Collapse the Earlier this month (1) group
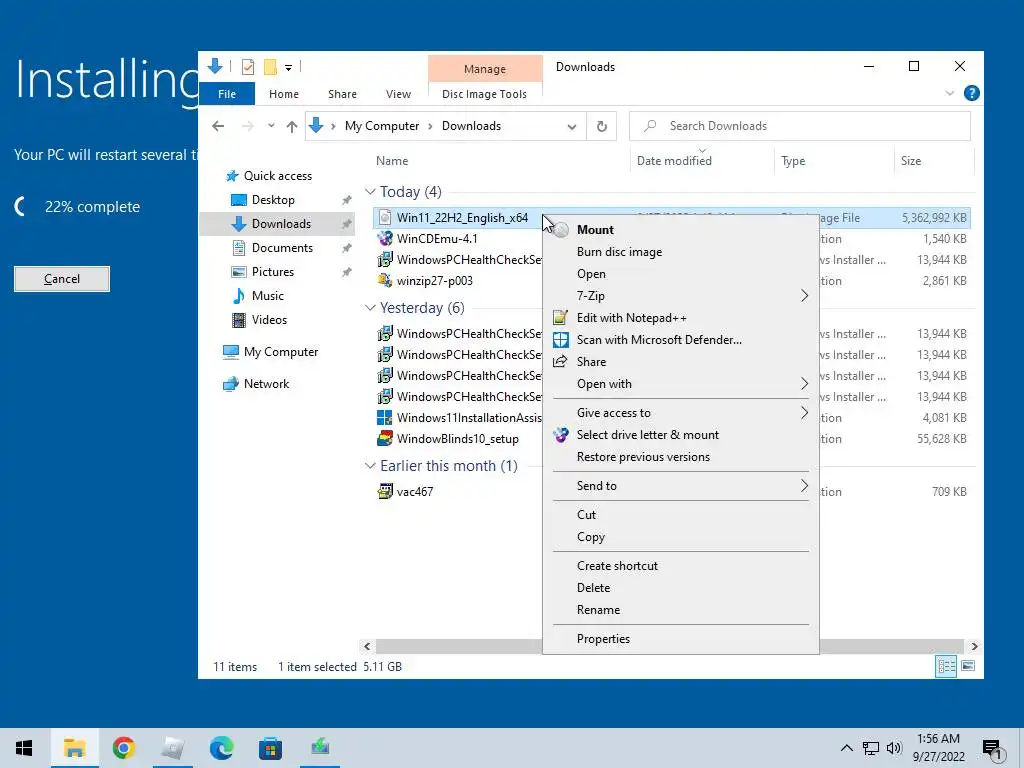Viewport: 1024px width, 768px height. tap(370, 466)
